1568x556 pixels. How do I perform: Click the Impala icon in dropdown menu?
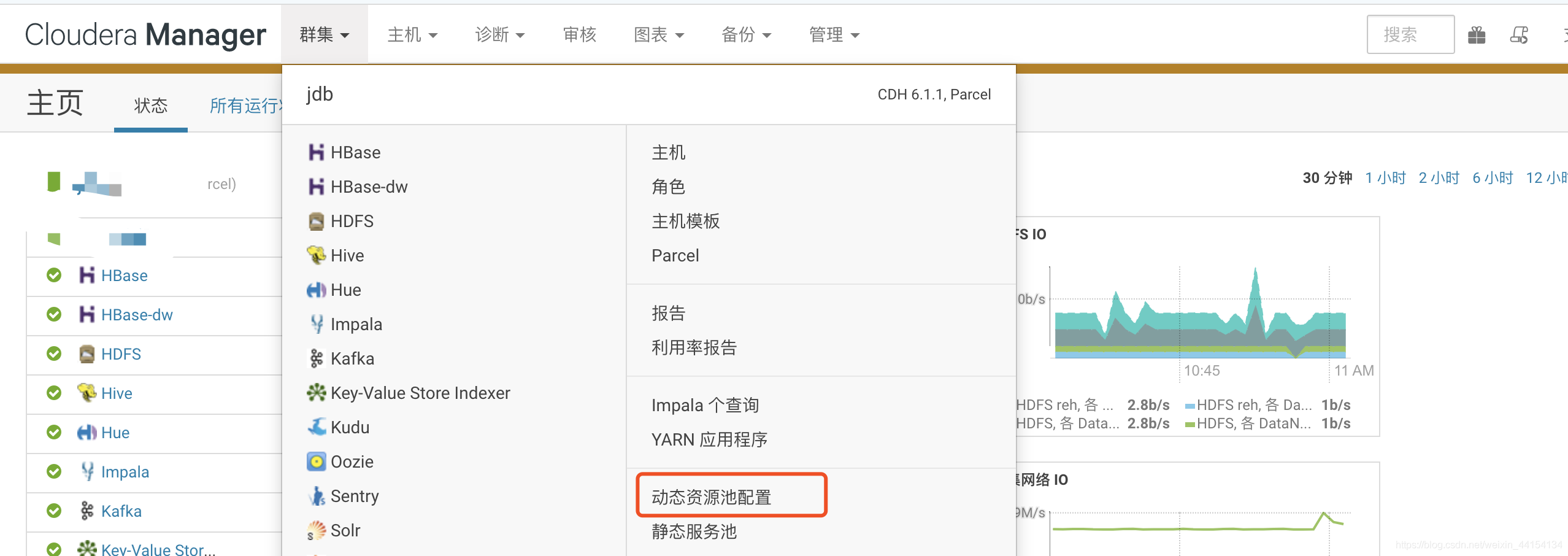[317, 324]
